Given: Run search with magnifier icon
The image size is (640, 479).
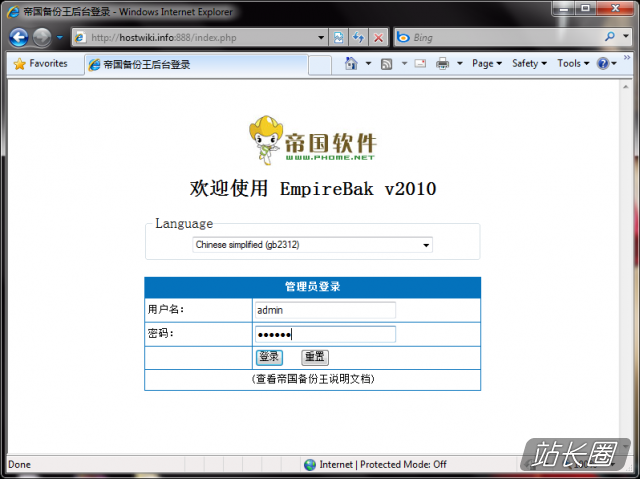Looking at the screenshot, I should 610,37.
